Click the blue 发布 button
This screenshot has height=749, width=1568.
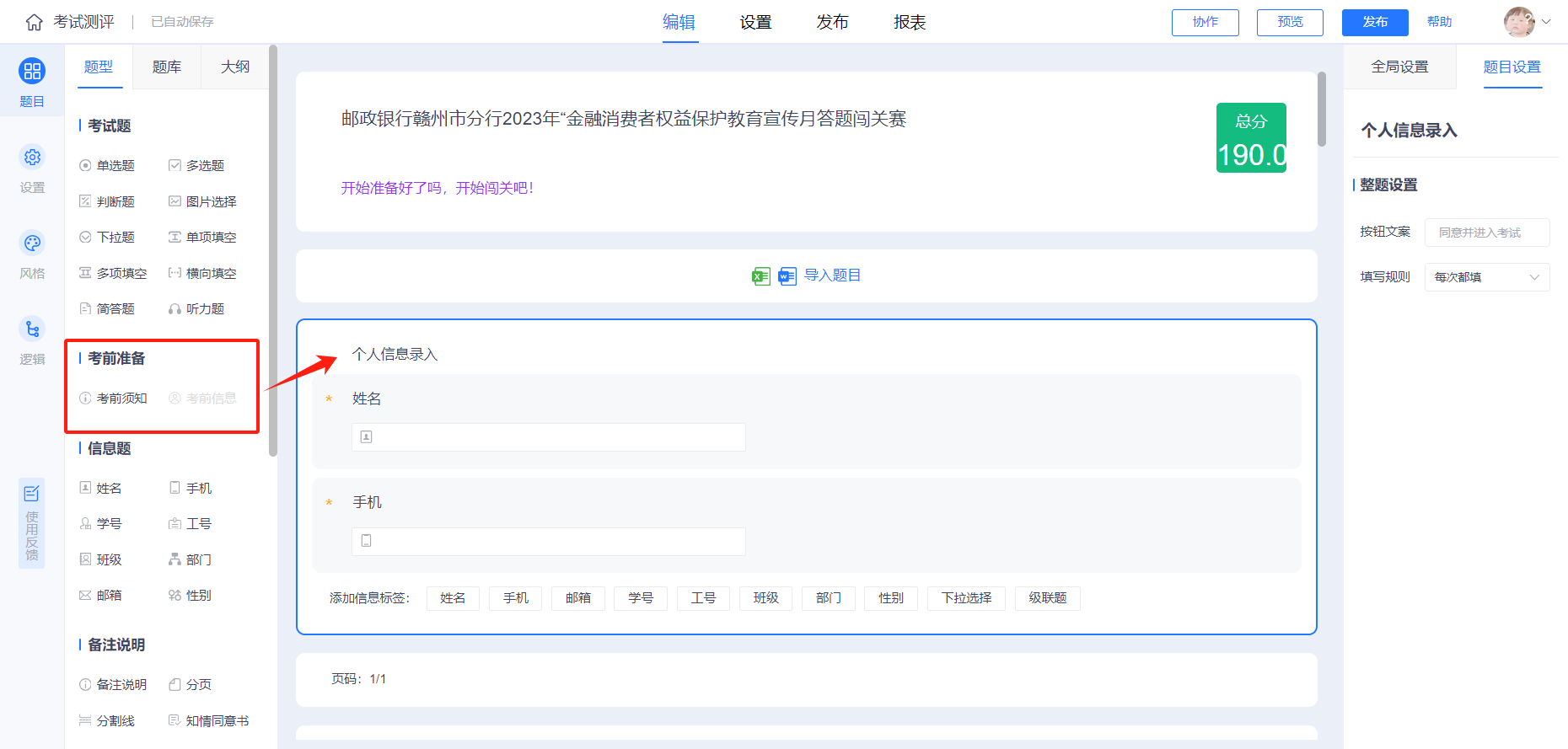coord(1375,23)
